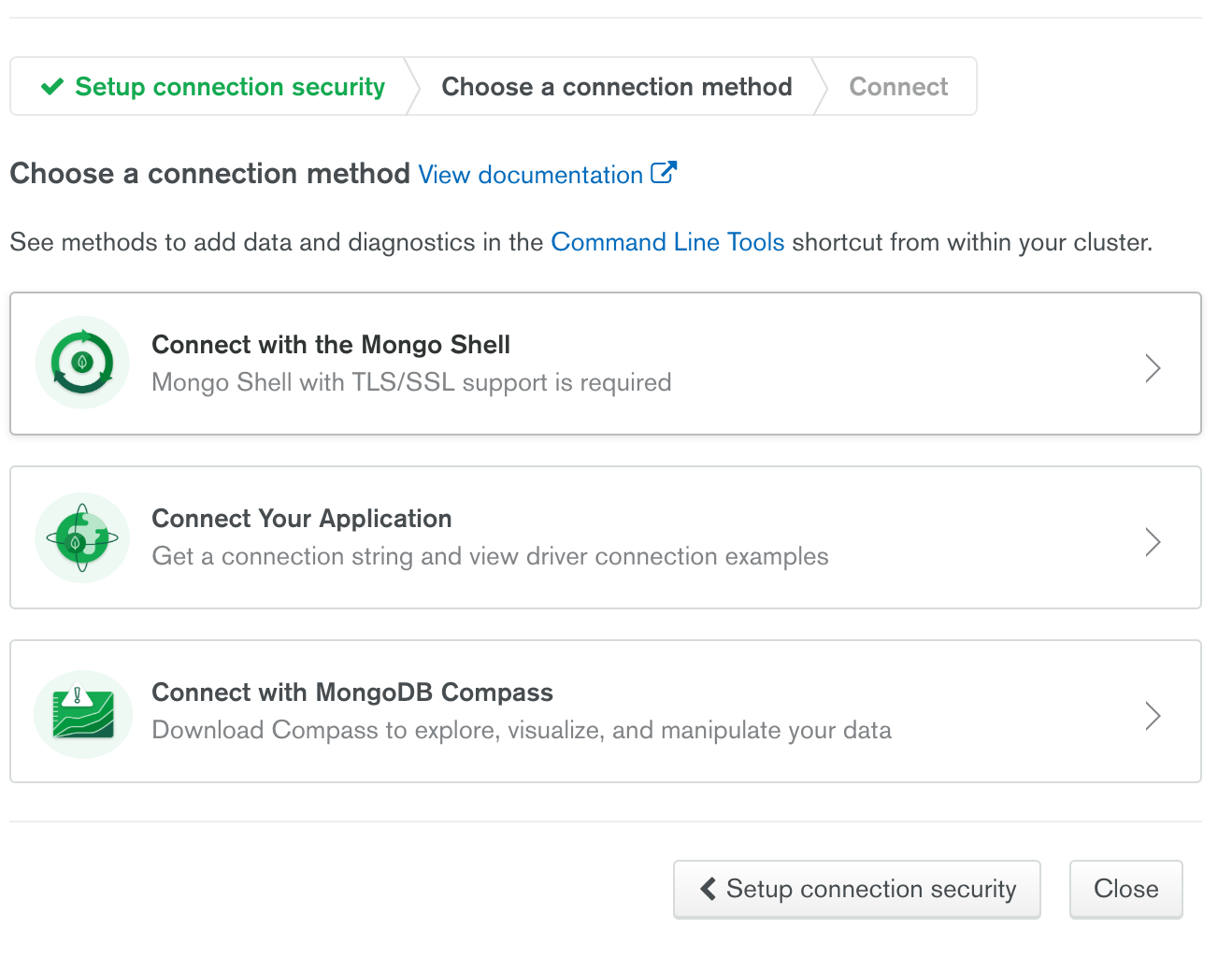1232x957 pixels.
Task: Click the green checkmark on Setup connection security
Action: tap(52, 86)
